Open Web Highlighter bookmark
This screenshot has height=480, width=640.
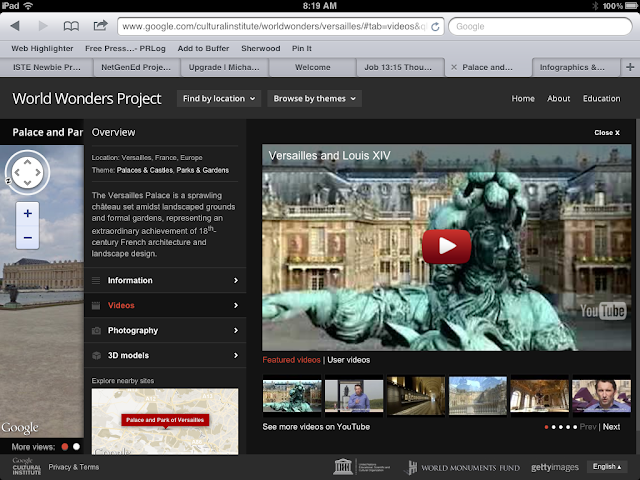click(x=42, y=48)
